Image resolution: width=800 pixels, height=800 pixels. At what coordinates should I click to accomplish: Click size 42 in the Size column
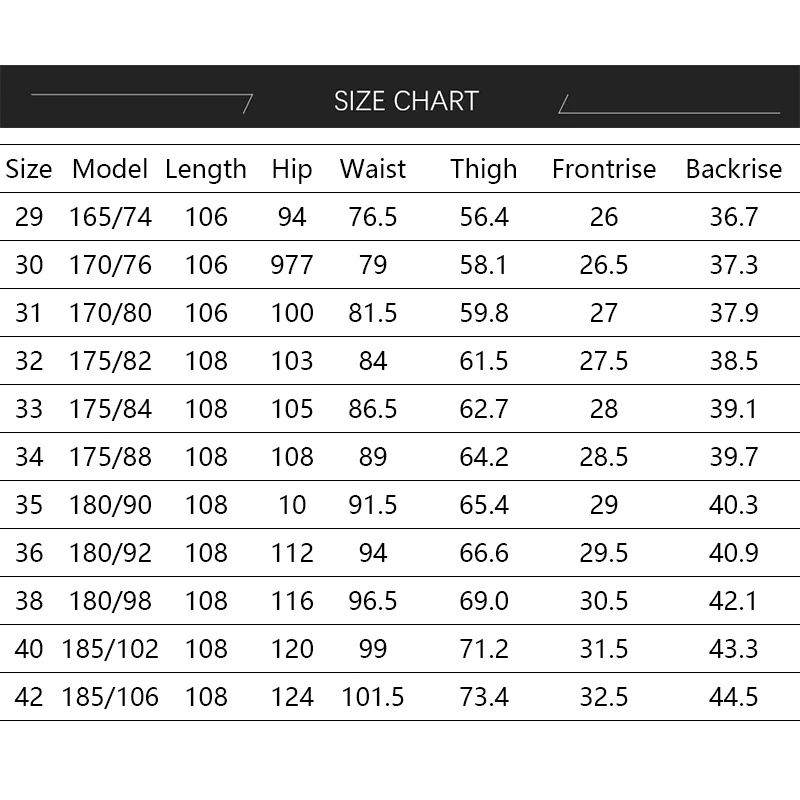[29, 697]
